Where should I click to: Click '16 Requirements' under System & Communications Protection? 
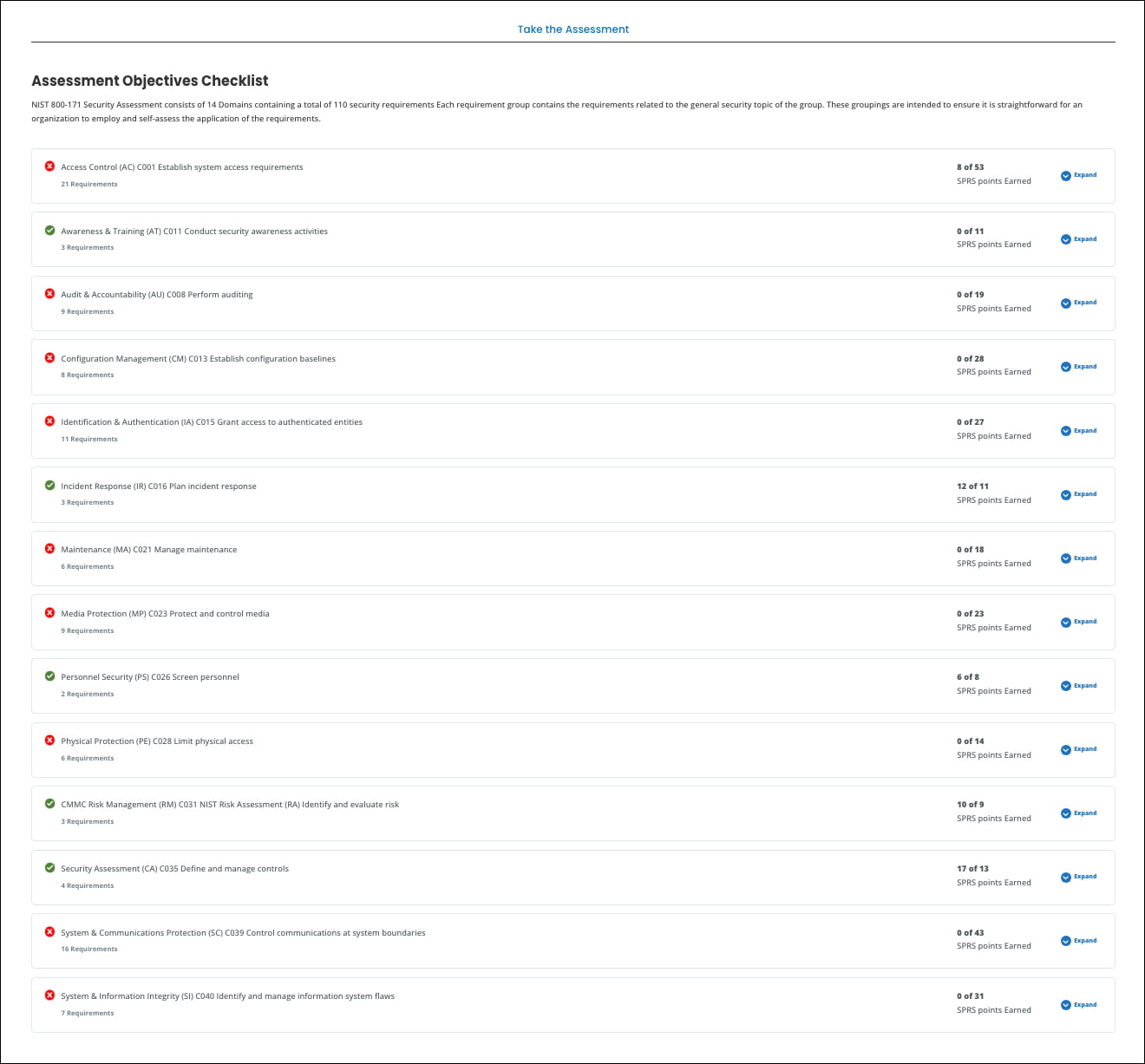coord(89,950)
